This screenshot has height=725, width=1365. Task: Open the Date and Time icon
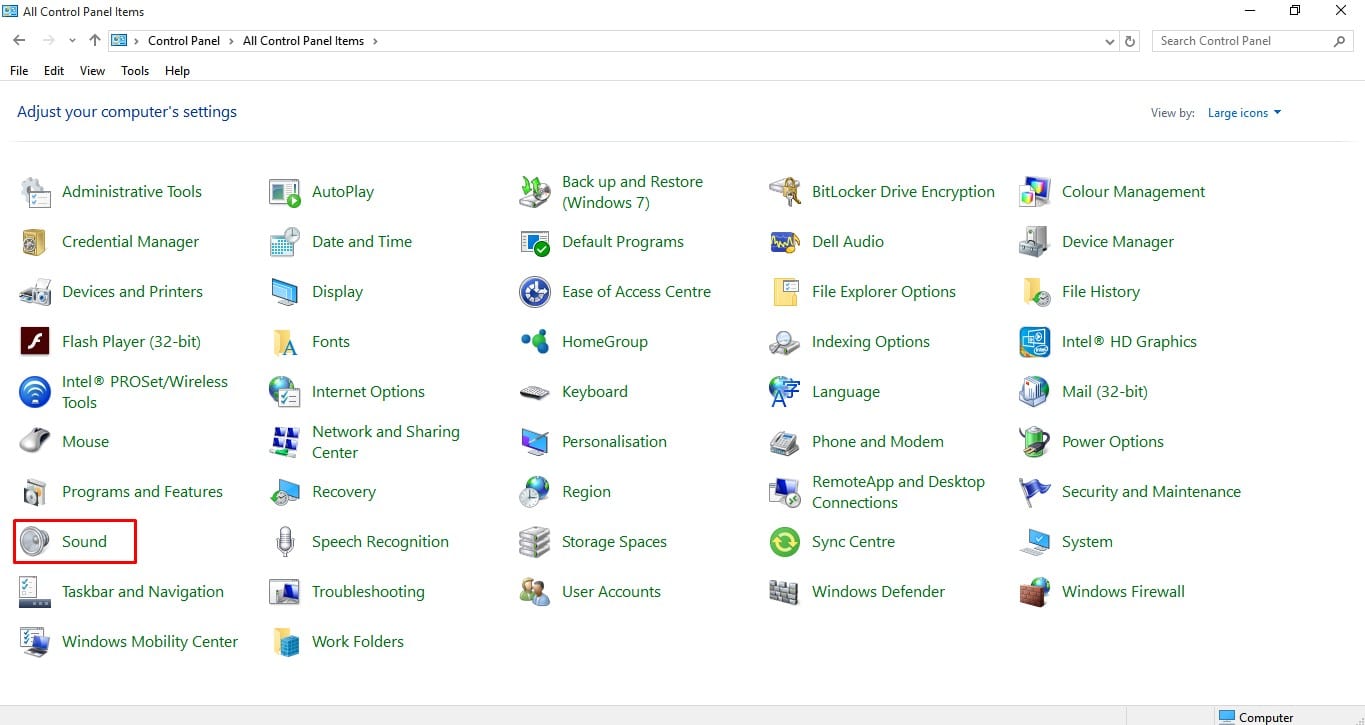coord(285,242)
